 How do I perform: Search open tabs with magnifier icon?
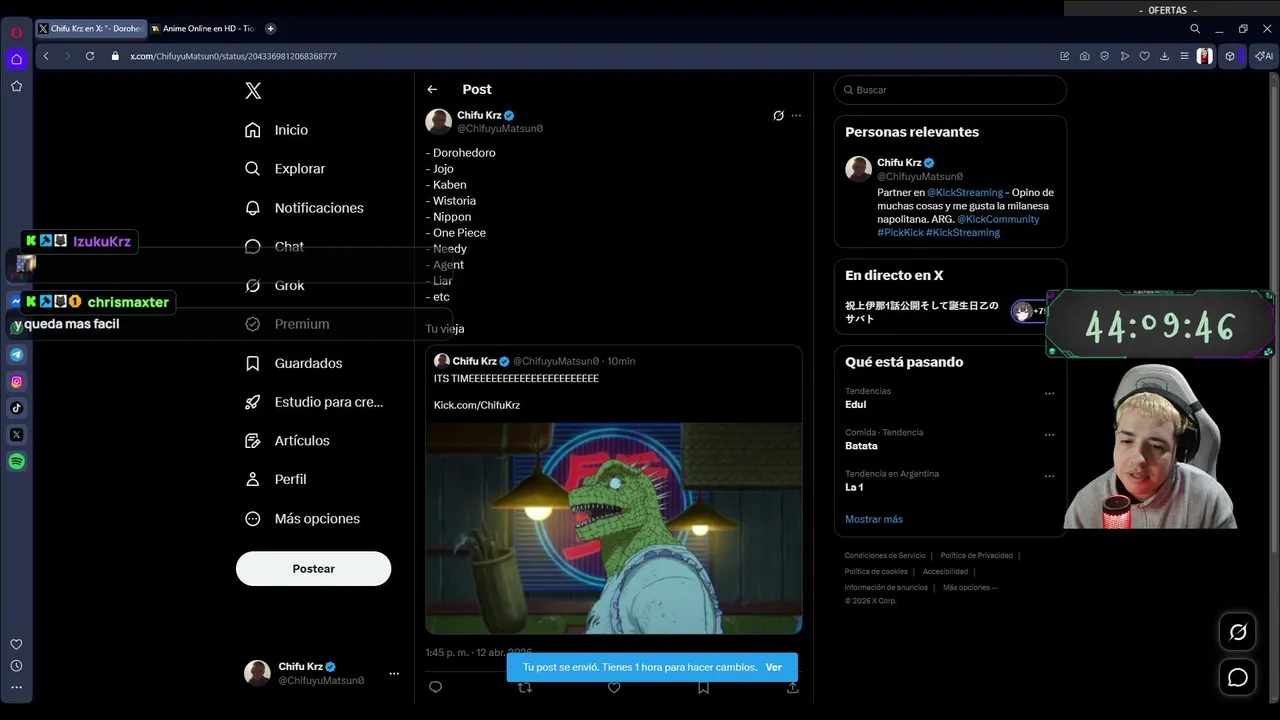(x=1195, y=29)
